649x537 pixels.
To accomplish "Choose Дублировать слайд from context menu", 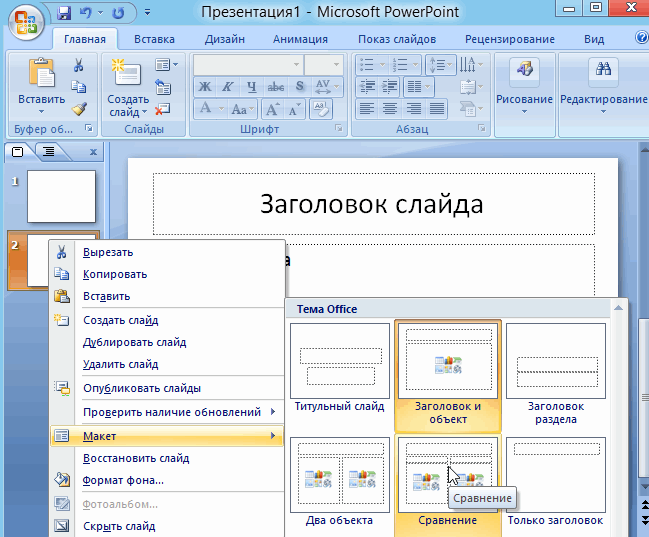I will pyautogui.click(x=134, y=342).
